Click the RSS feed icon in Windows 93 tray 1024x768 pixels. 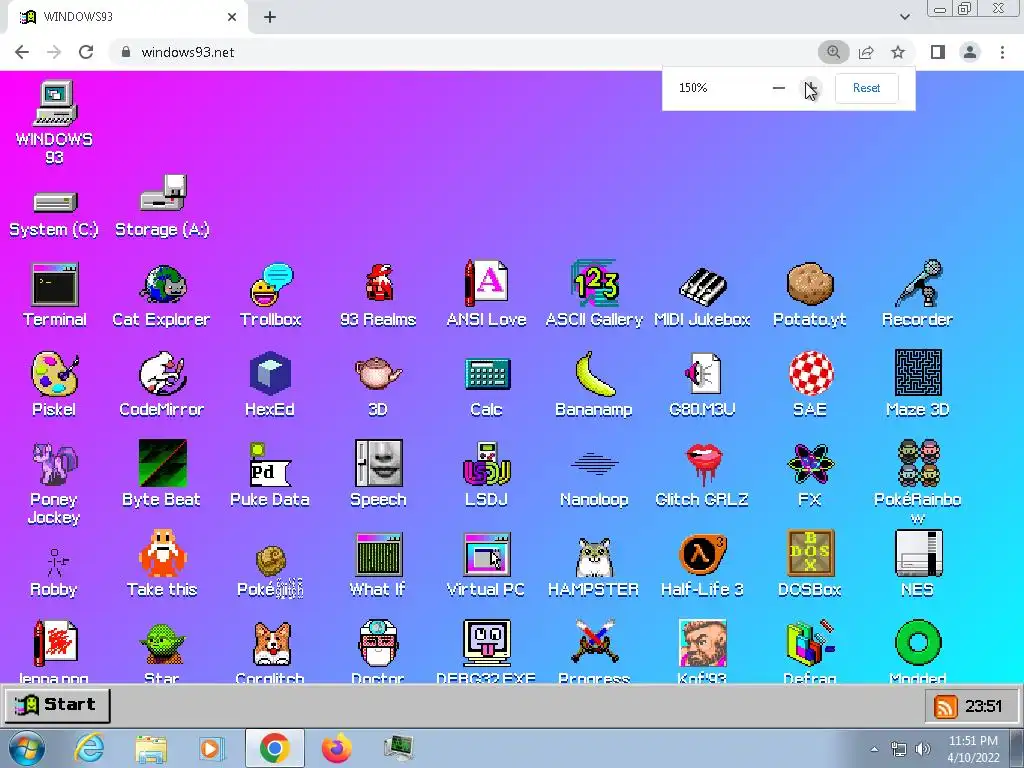945,706
